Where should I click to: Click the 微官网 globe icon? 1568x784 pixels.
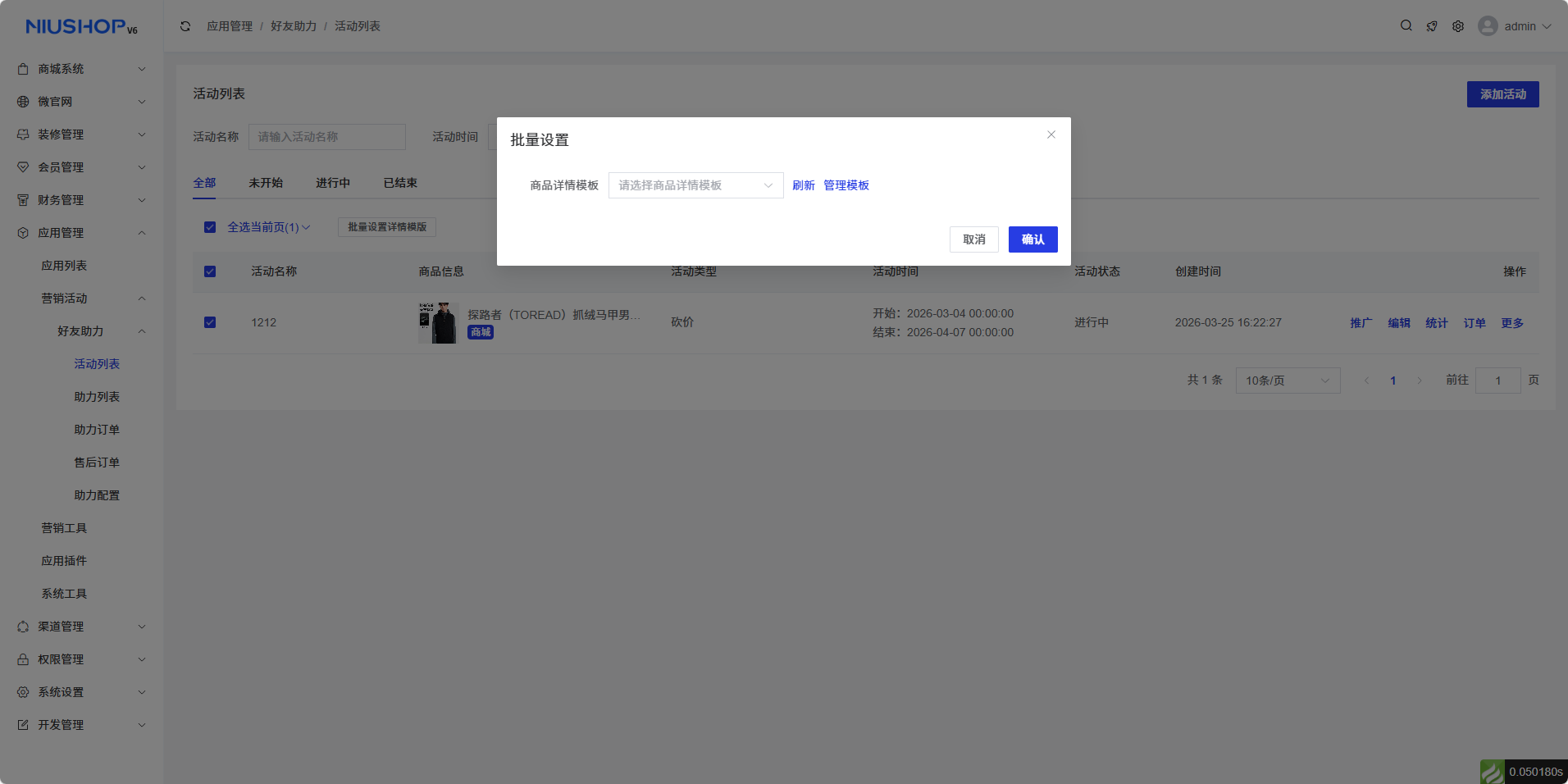tap(23, 102)
